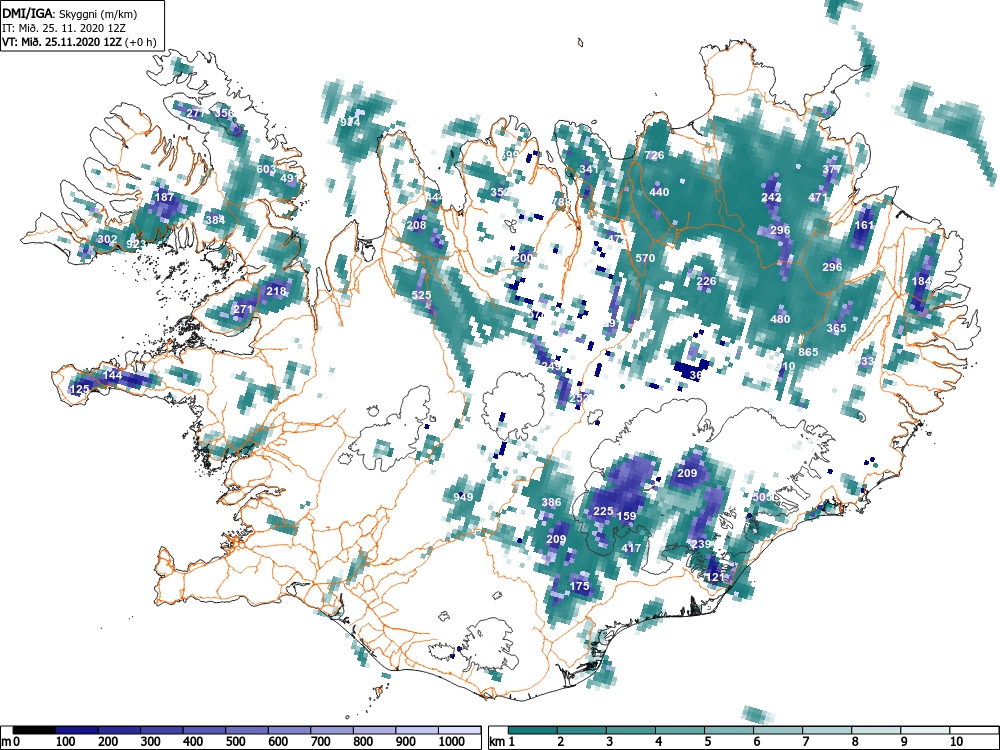Click the visibility value 480 on the map
The height and width of the screenshot is (750, 1000).
[781, 319]
